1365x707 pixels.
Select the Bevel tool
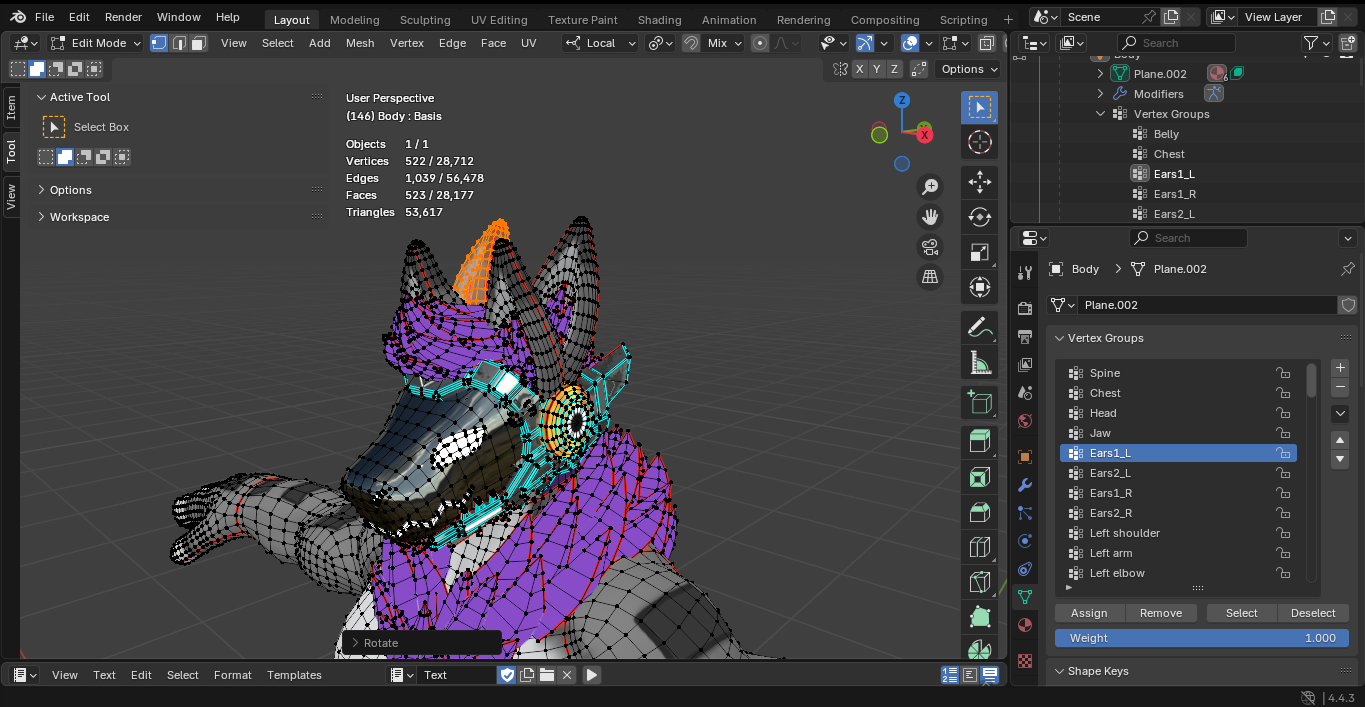pyautogui.click(x=980, y=512)
